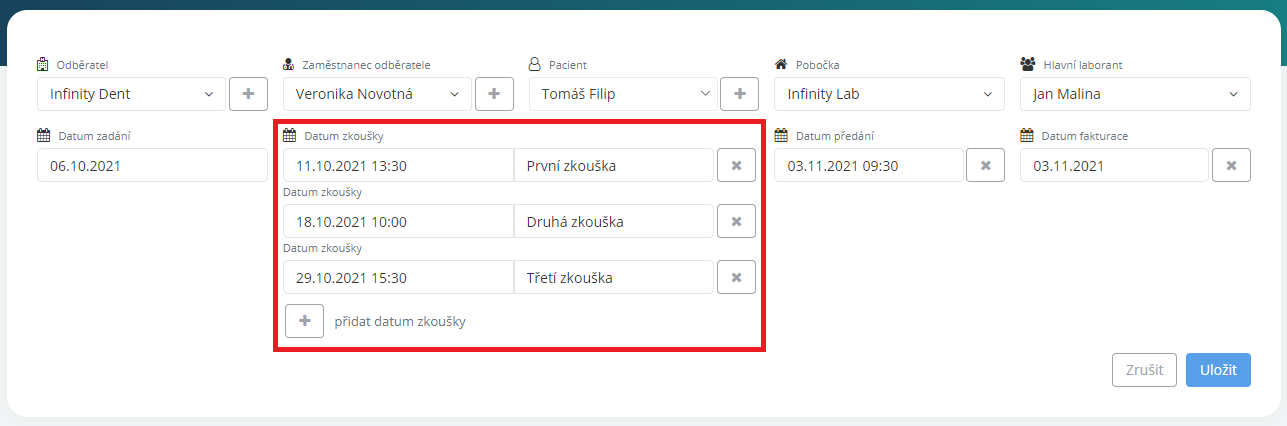Click plus to add datum zkoušky

(x=305, y=321)
